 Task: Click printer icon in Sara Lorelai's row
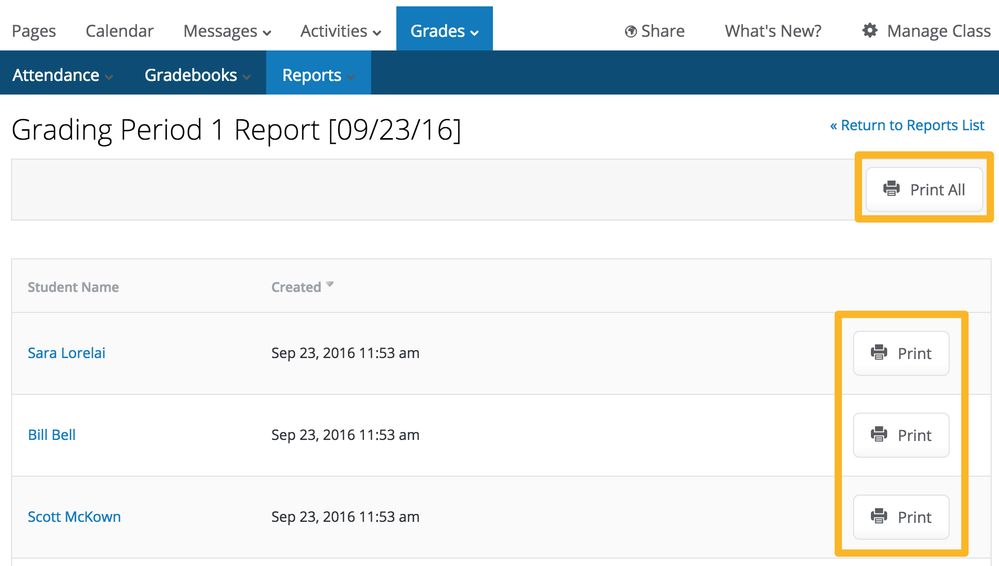tap(879, 353)
